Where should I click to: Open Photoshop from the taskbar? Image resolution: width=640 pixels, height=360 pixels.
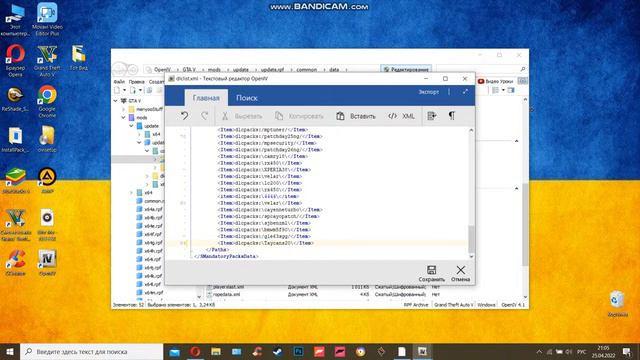(x=298, y=351)
